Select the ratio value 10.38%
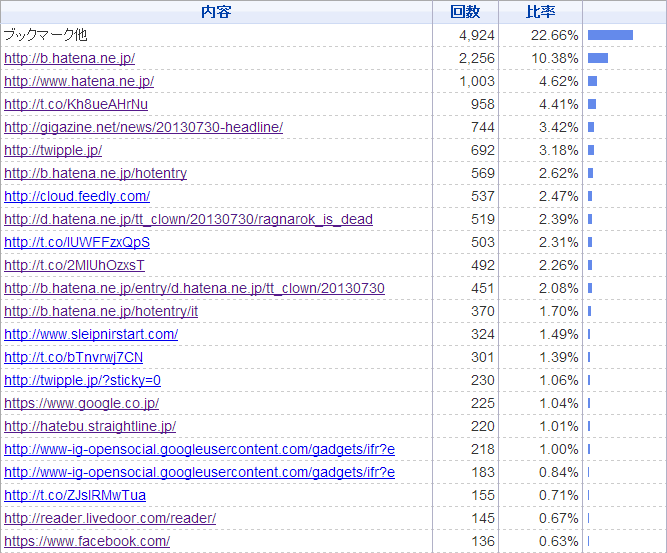 [554, 58]
